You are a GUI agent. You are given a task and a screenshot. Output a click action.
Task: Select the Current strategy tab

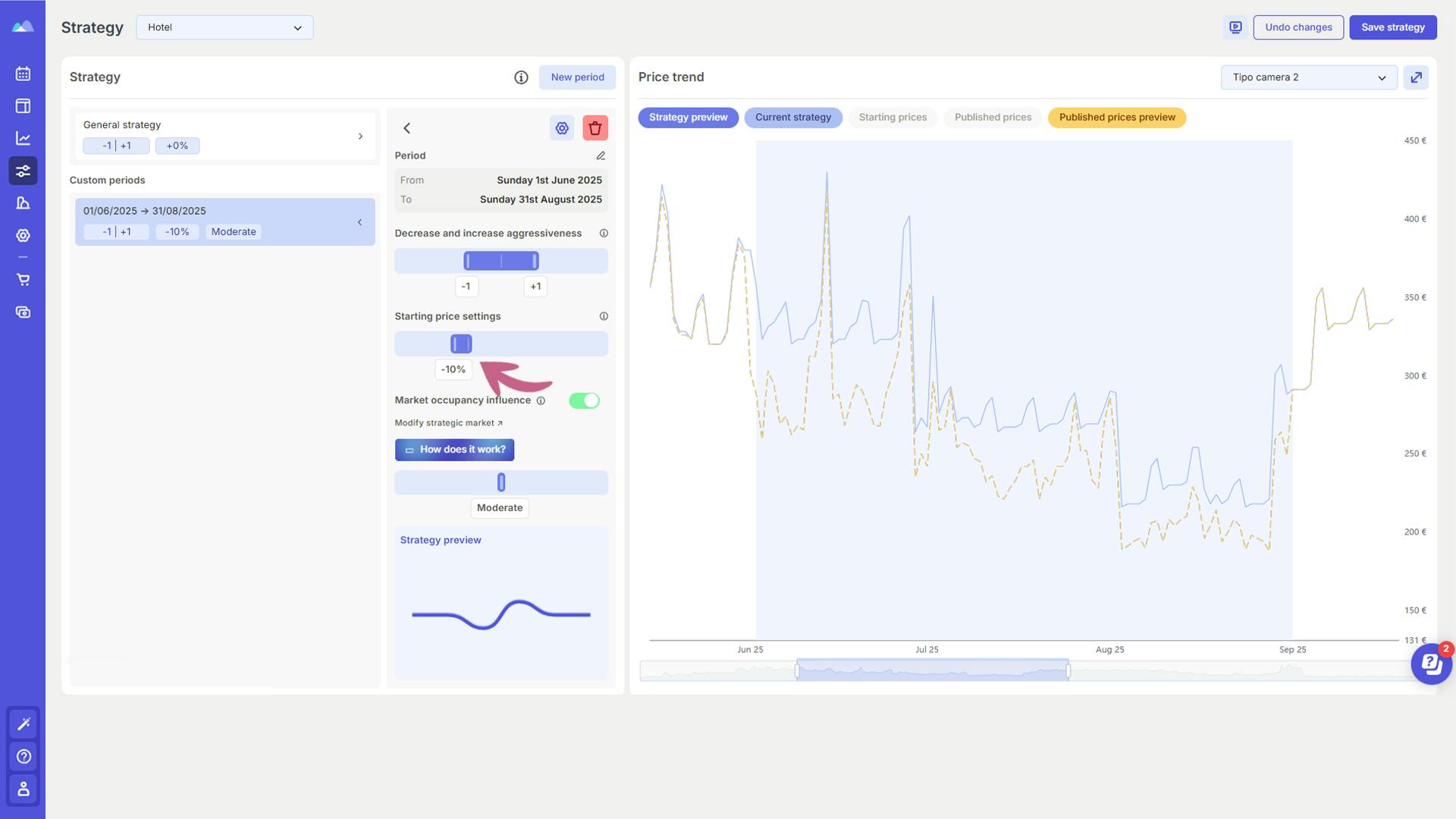[x=793, y=117]
